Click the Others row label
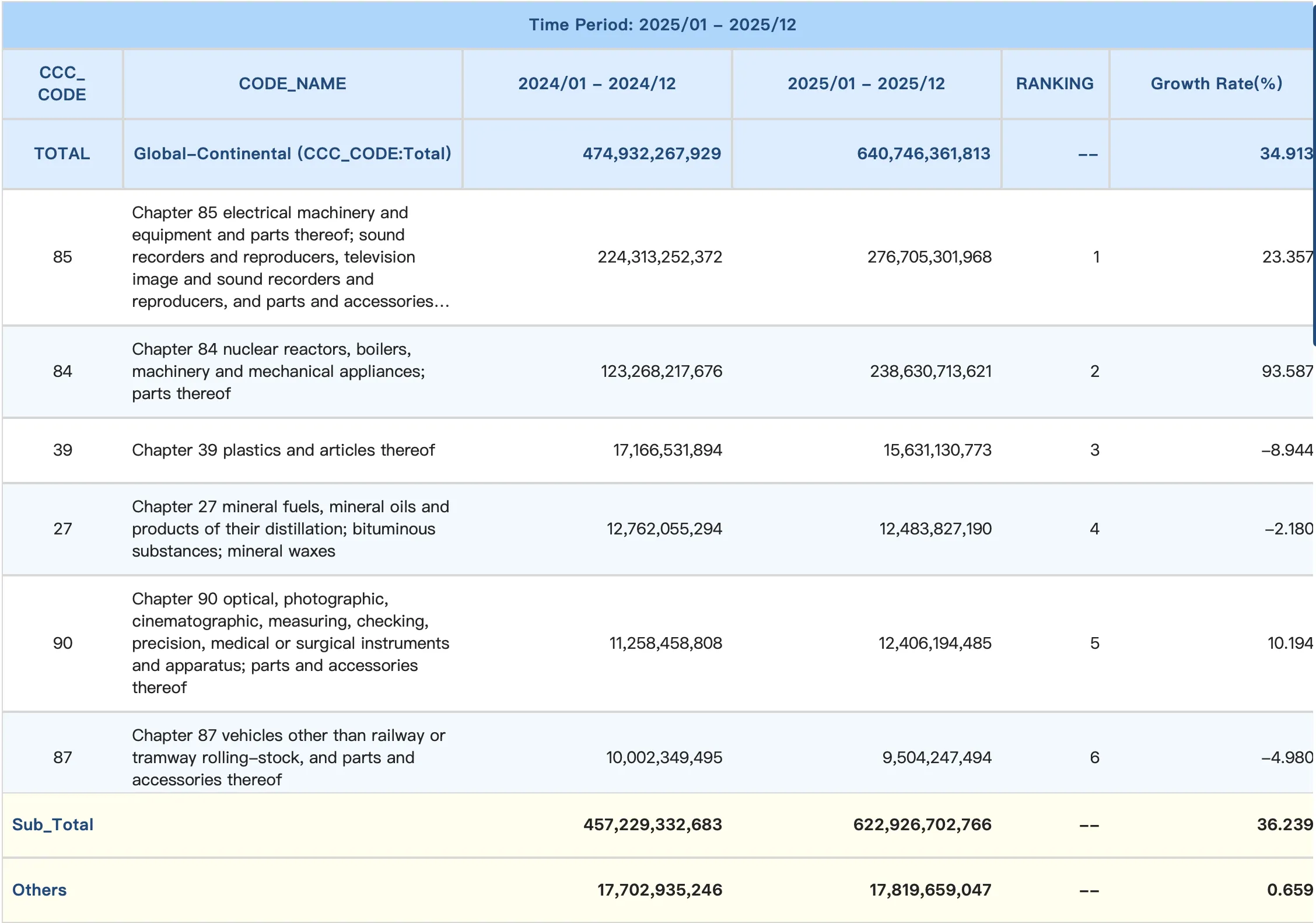 (39, 890)
